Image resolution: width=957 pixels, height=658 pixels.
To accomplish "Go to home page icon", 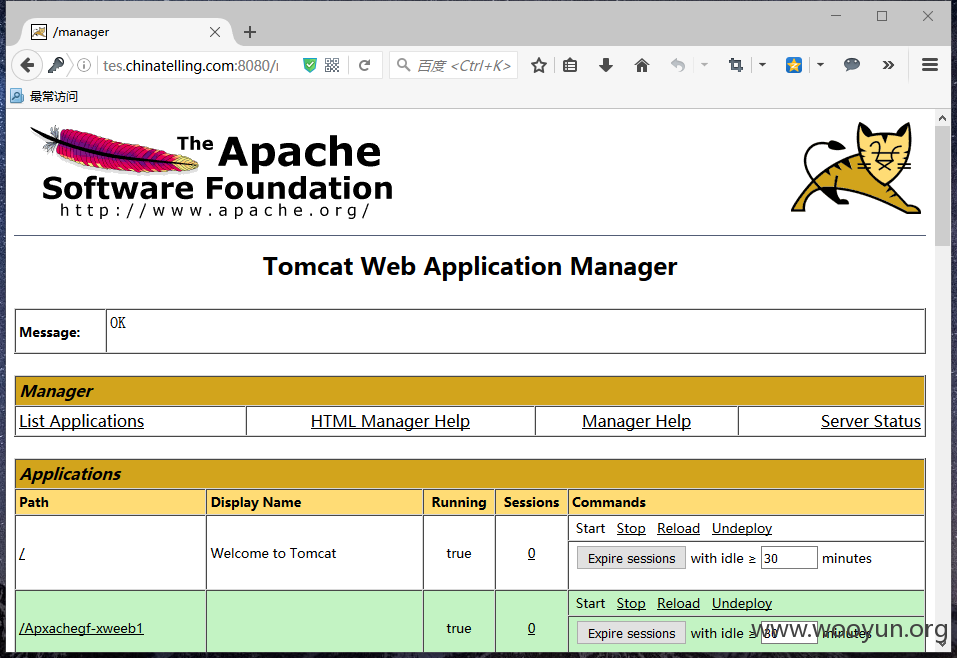I will pyautogui.click(x=641, y=65).
